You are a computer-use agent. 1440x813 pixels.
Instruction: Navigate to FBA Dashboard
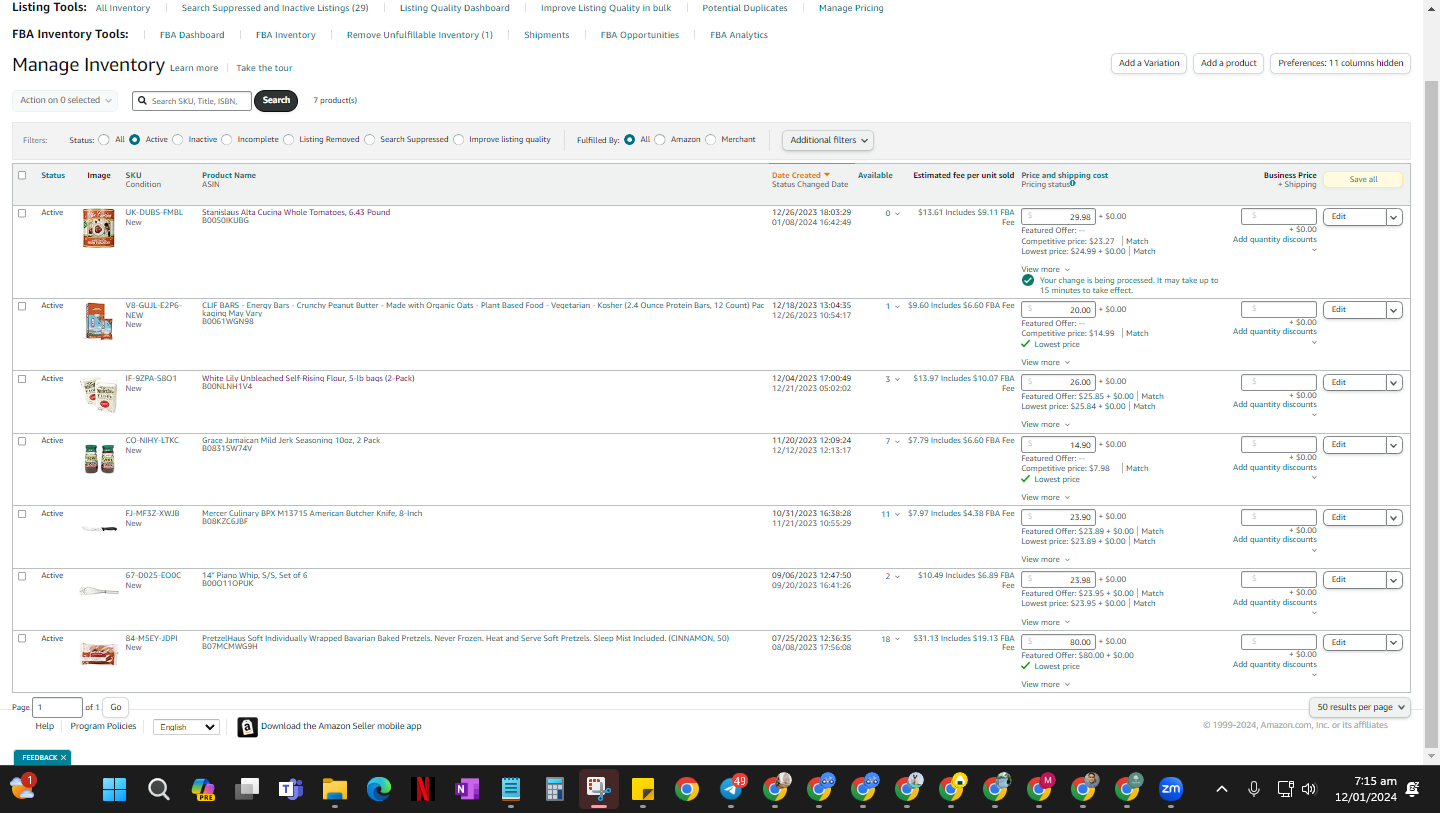[192, 35]
